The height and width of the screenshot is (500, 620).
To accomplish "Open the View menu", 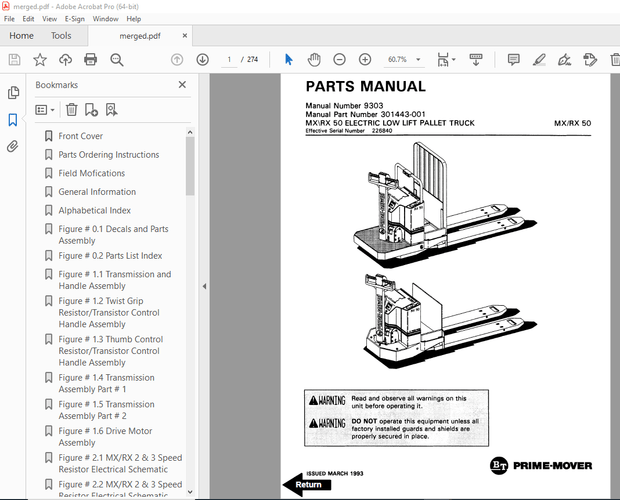I will (x=49, y=19).
